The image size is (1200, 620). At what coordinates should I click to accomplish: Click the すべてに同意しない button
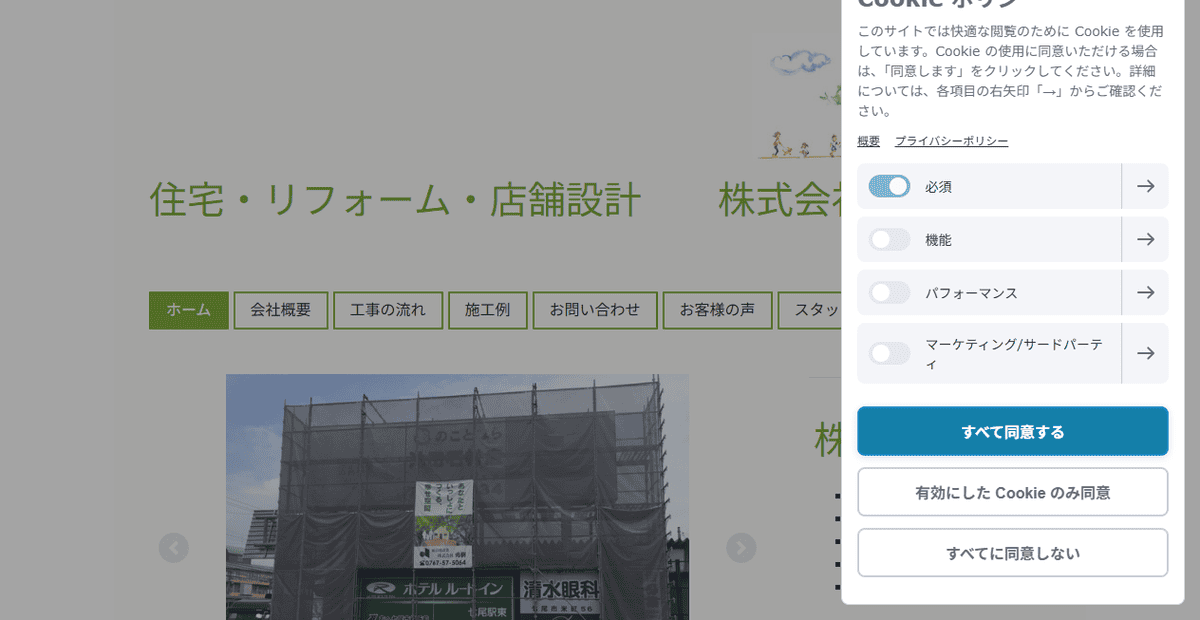1012,552
